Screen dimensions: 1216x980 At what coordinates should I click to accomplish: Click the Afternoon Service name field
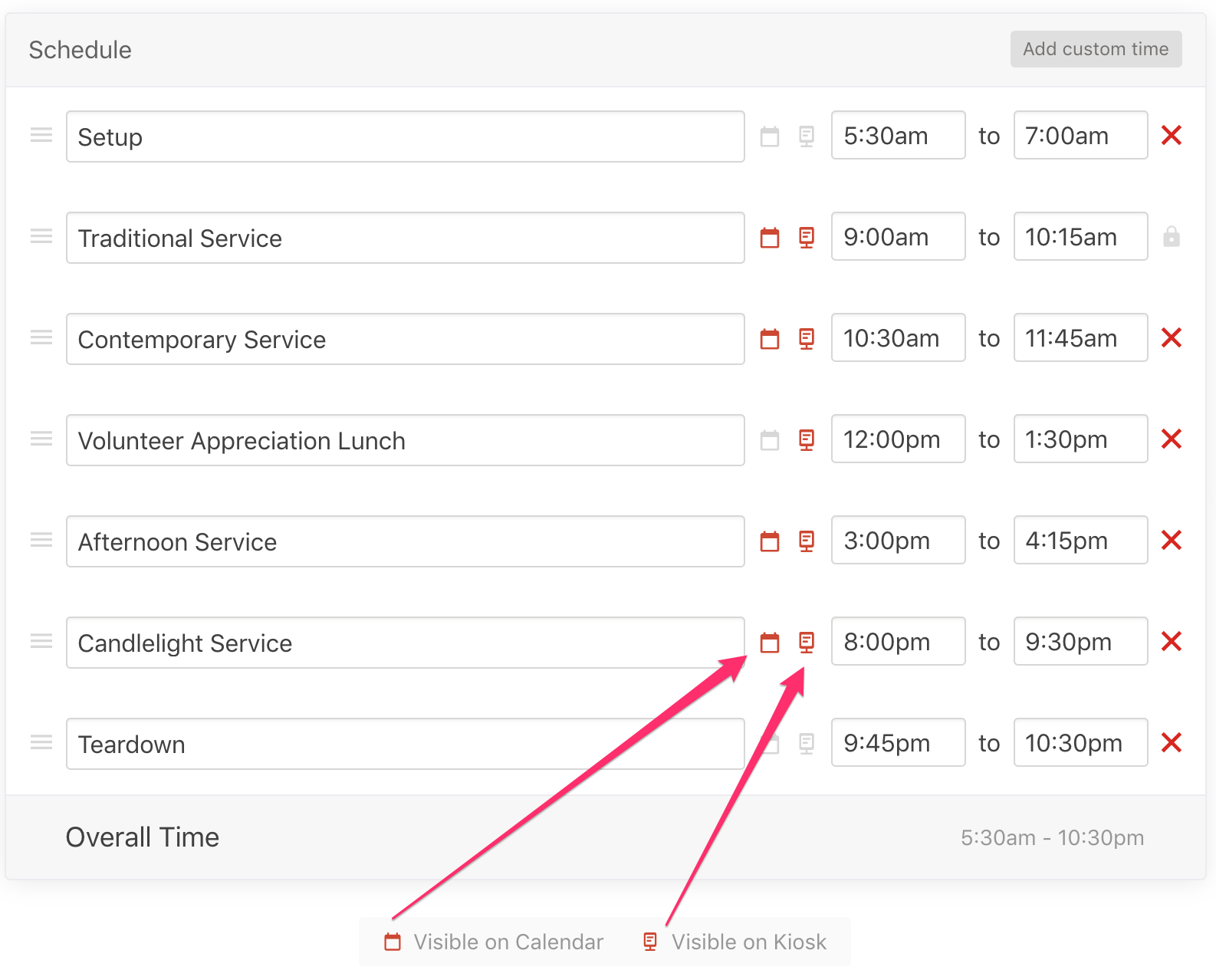click(x=406, y=541)
